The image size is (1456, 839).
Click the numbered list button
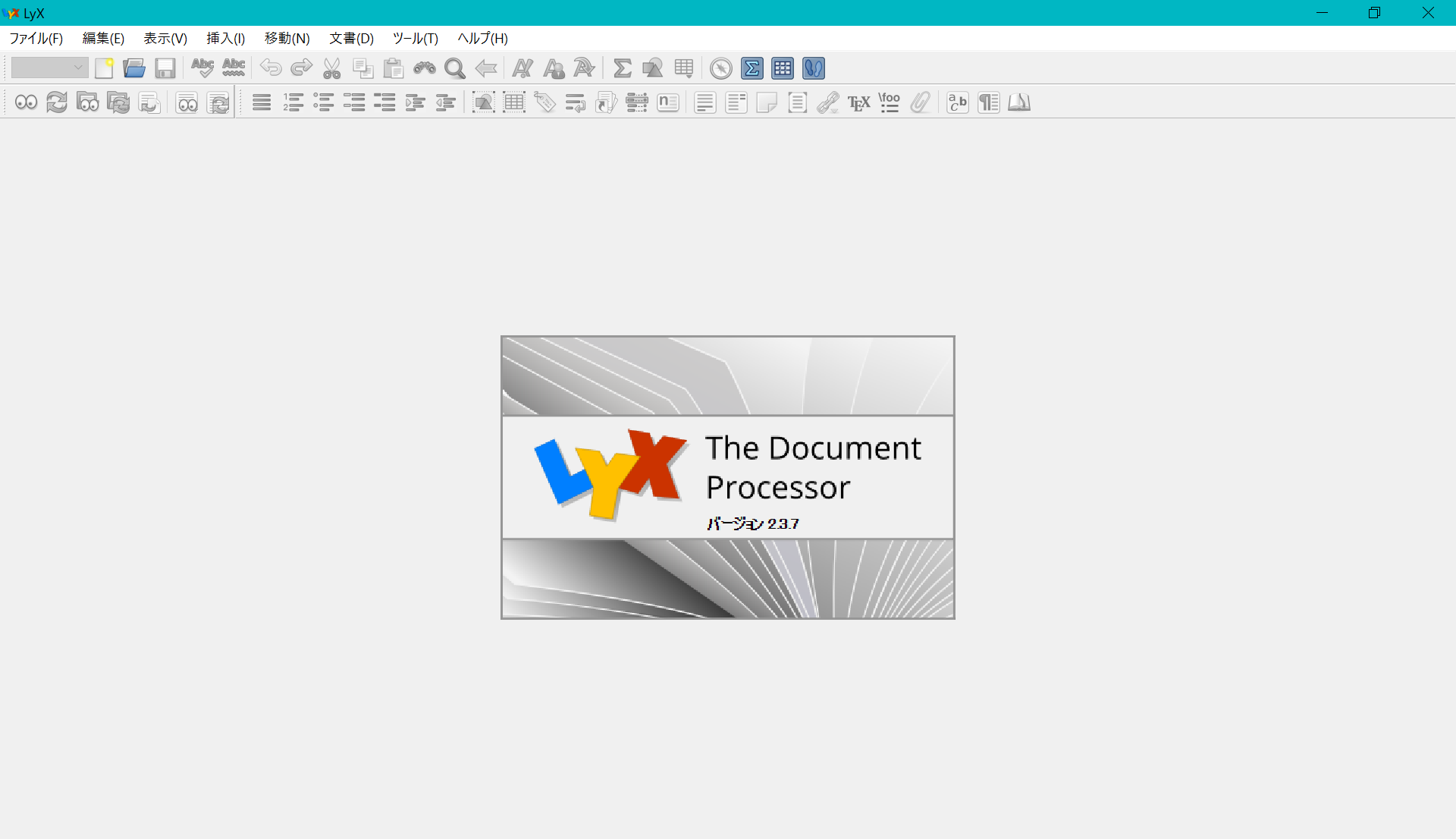pos(293,102)
